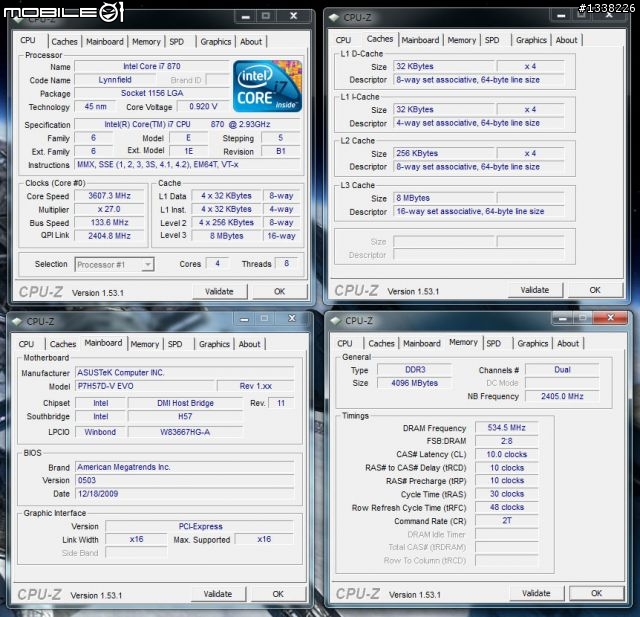Viewport: 640px width, 617px height.
Task: Click the Multiplier value 'x 27.0'
Action: pos(109,209)
